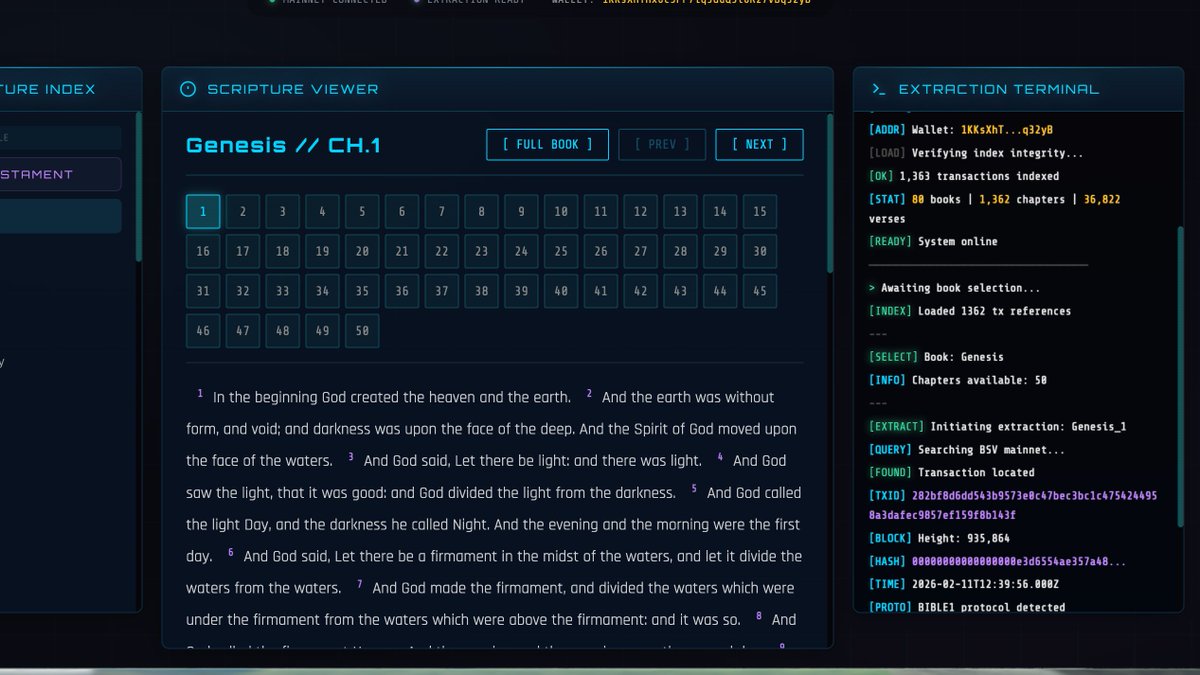The image size is (1200, 675).
Task: Advance to the next chapter with Next
Action: (x=759, y=144)
